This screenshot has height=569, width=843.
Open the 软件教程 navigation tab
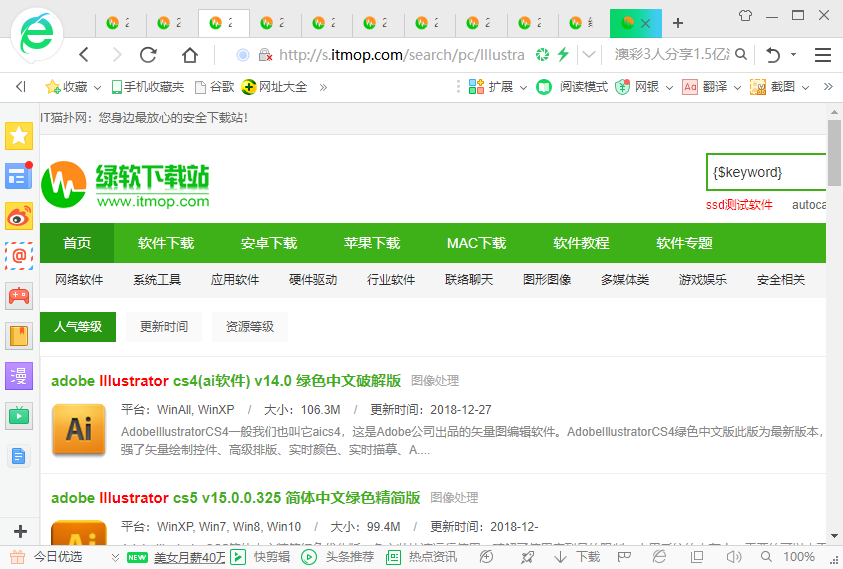581,243
